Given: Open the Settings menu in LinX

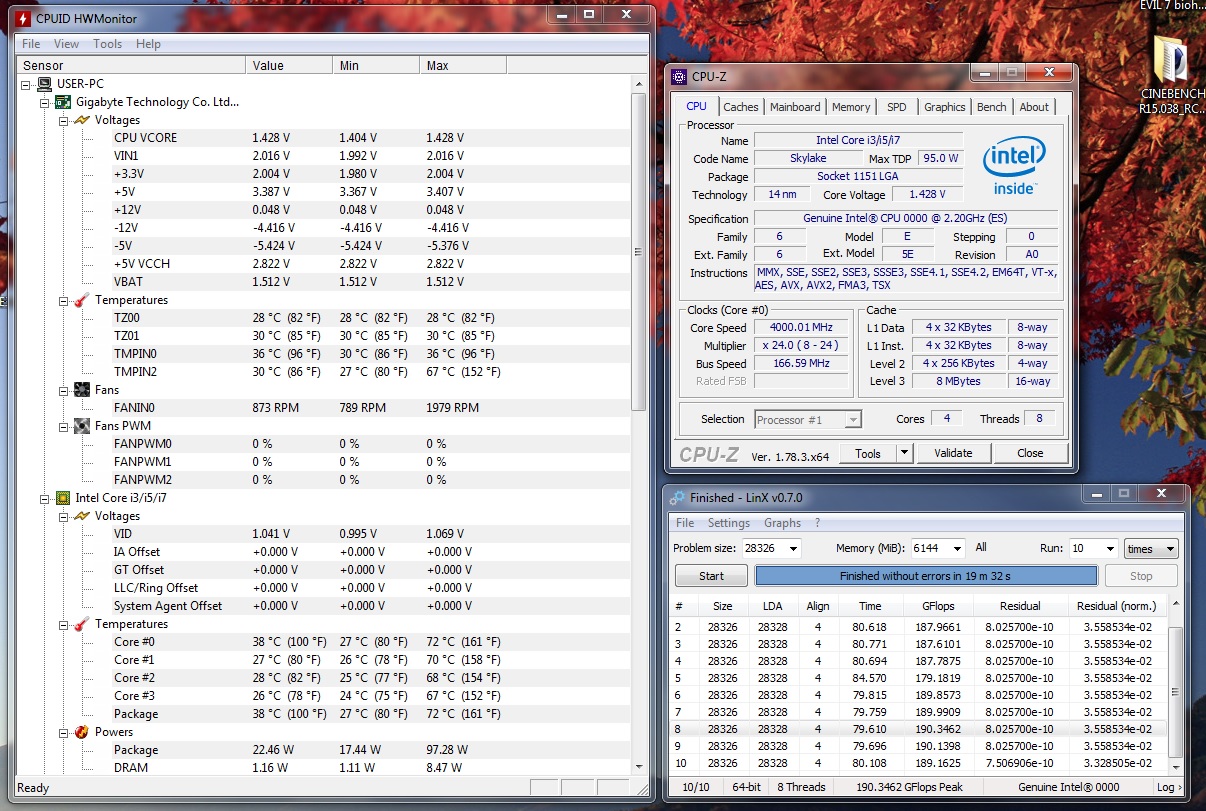Looking at the screenshot, I should click(x=729, y=523).
